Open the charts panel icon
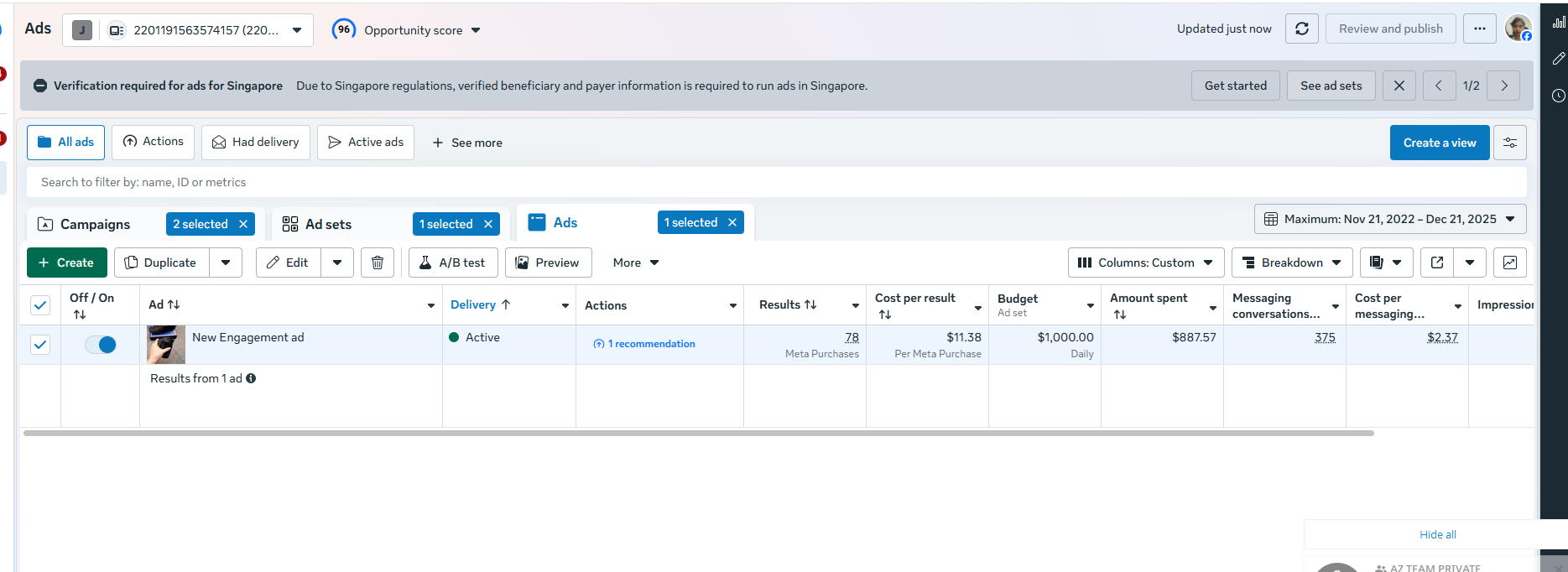 [1509, 263]
